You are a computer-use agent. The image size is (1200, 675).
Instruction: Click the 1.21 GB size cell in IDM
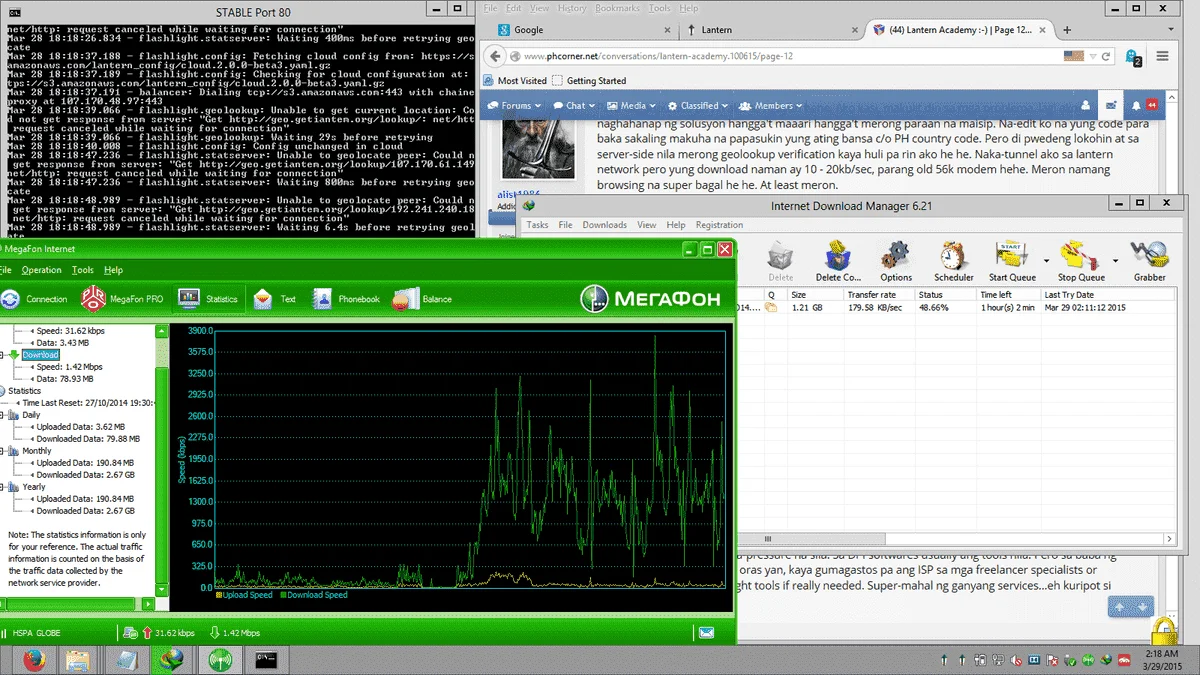(807, 308)
